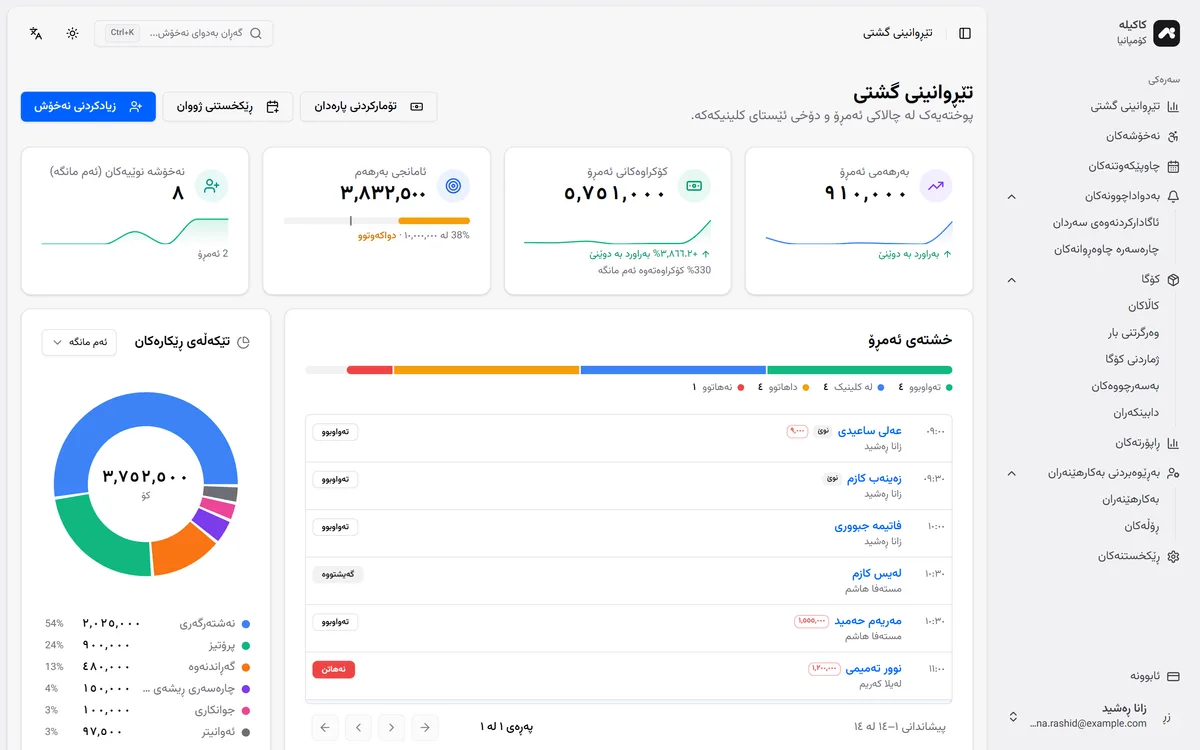Viewport: 1200px width, 750px height.
Task: Collapse the بەڕێوەبردنی بەکارهێنەران section chevron
Action: click(x=1012, y=472)
